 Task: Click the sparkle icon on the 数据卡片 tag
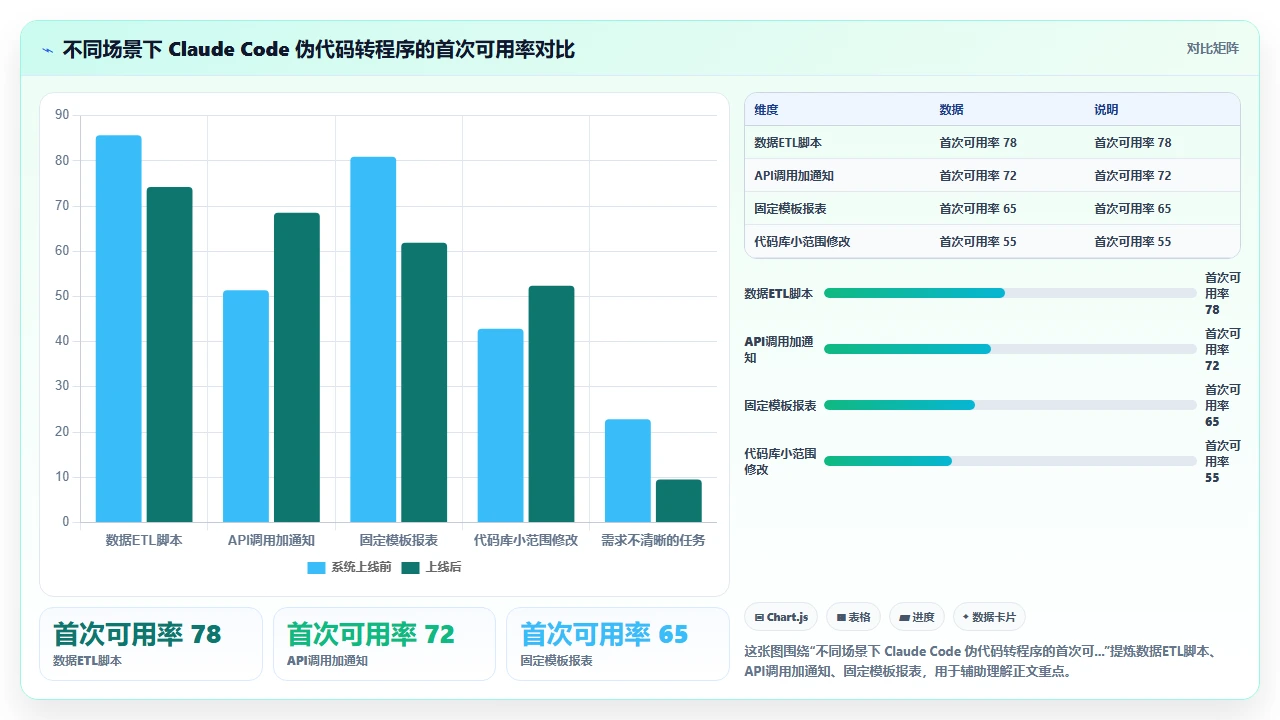pyautogui.click(x=966, y=618)
